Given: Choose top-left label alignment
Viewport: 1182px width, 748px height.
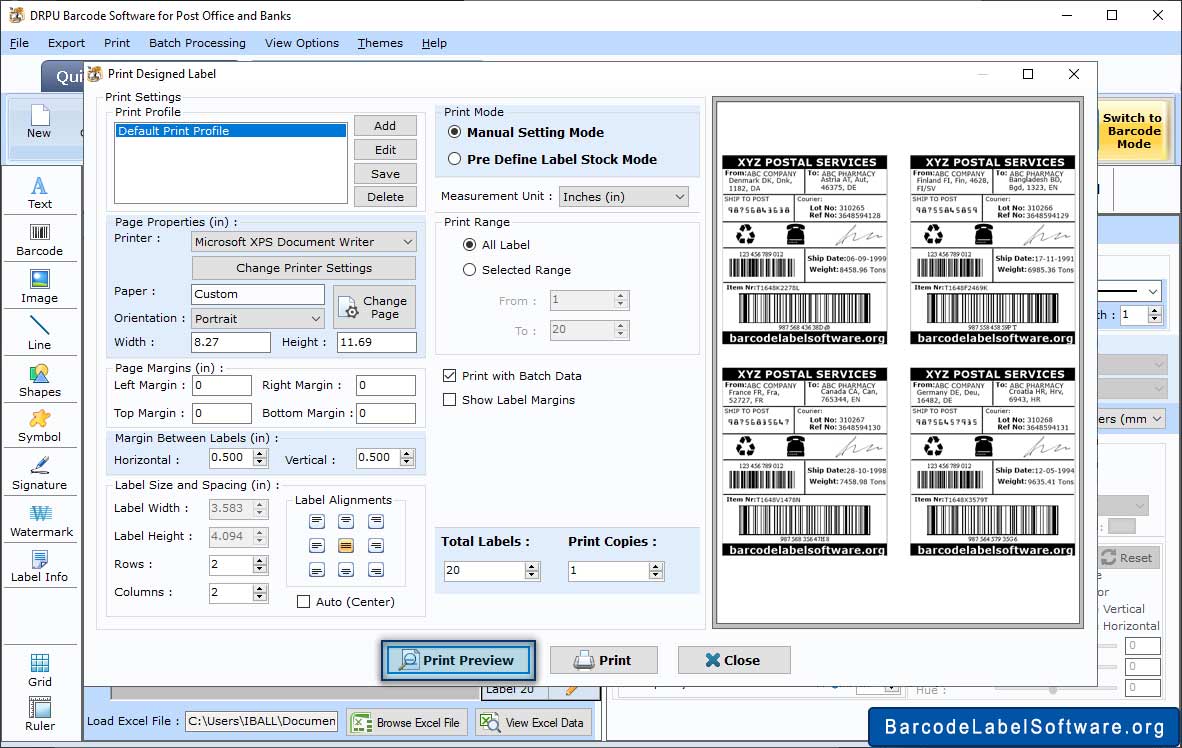Looking at the screenshot, I should tap(317, 521).
